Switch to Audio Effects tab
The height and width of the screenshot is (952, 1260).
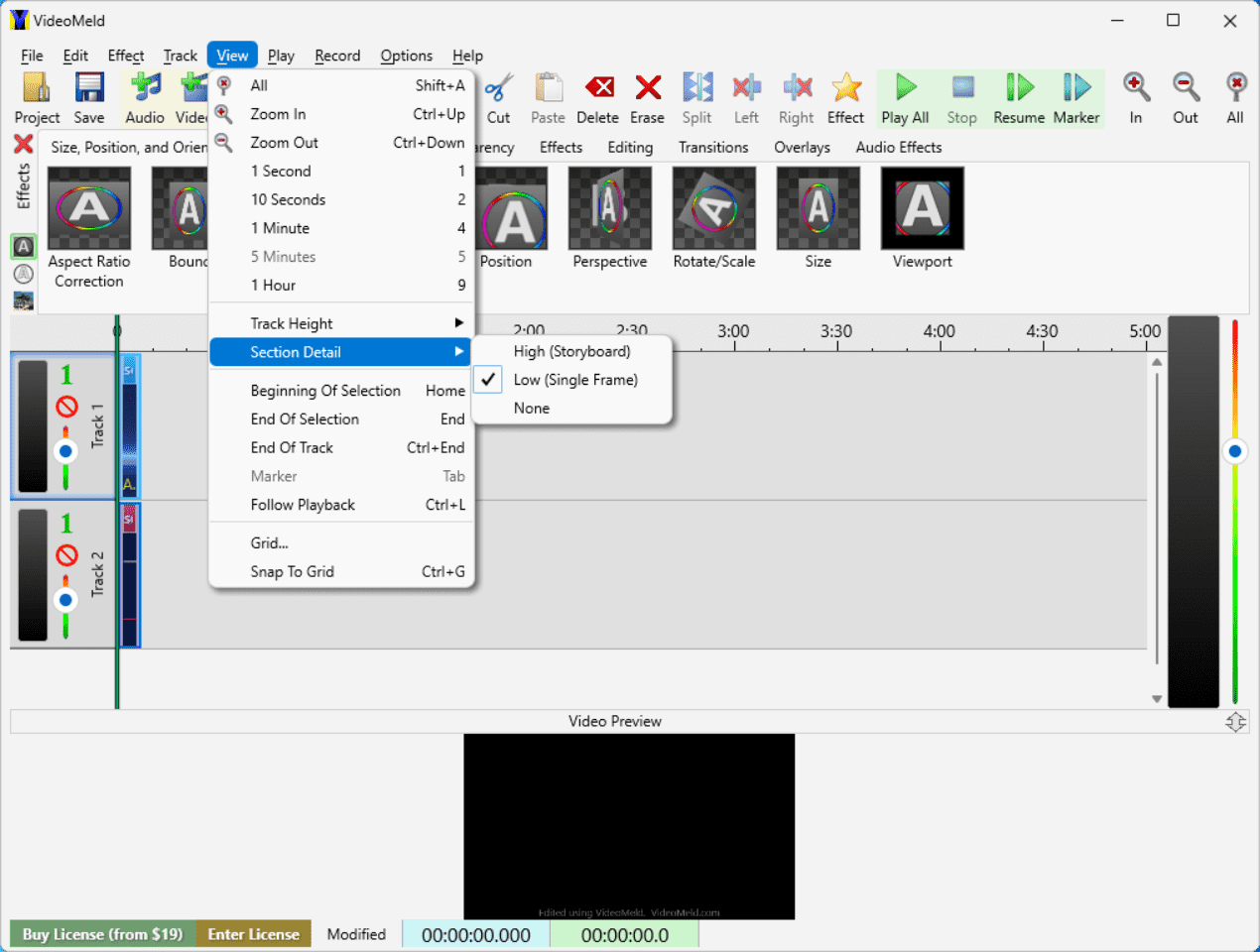coord(899,147)
